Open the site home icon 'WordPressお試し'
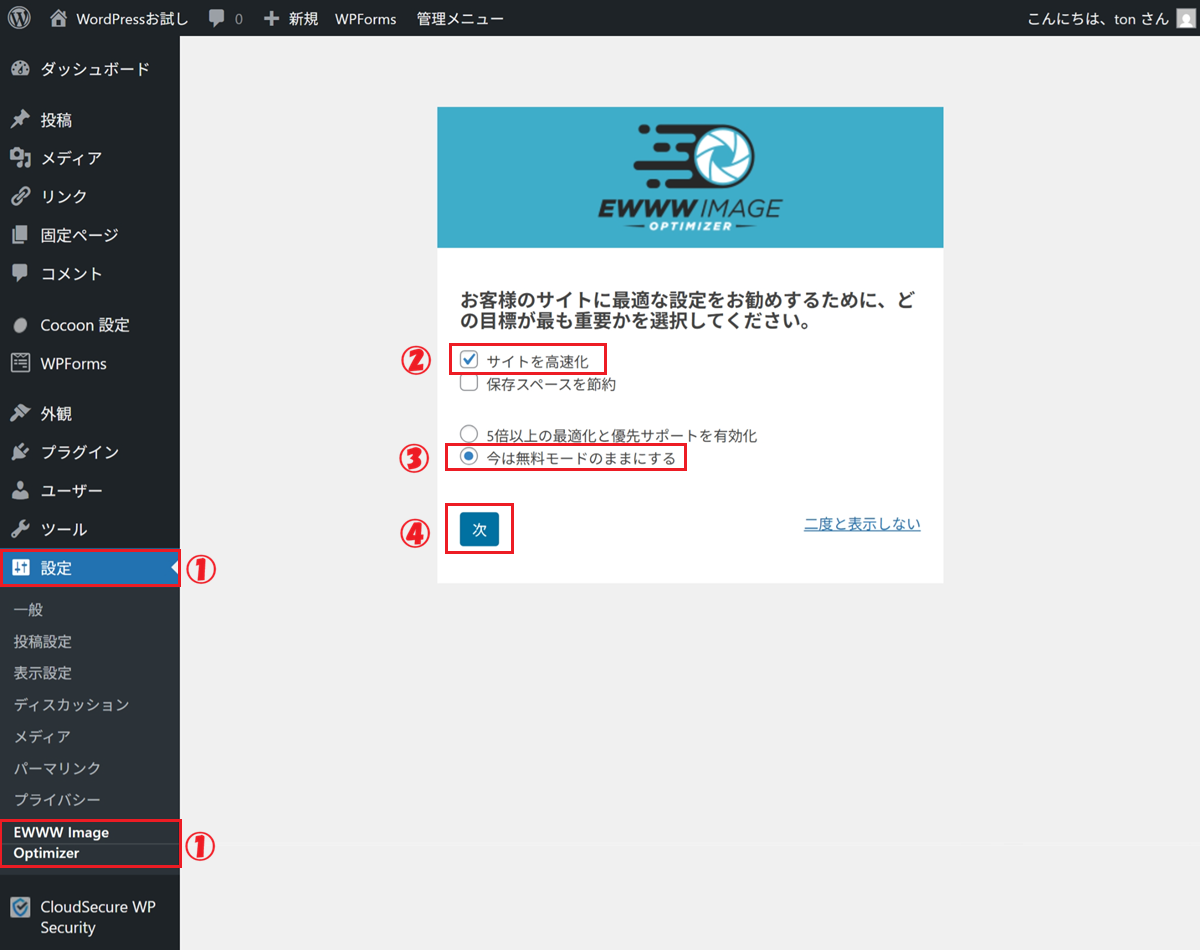 [x=60, y=18]
